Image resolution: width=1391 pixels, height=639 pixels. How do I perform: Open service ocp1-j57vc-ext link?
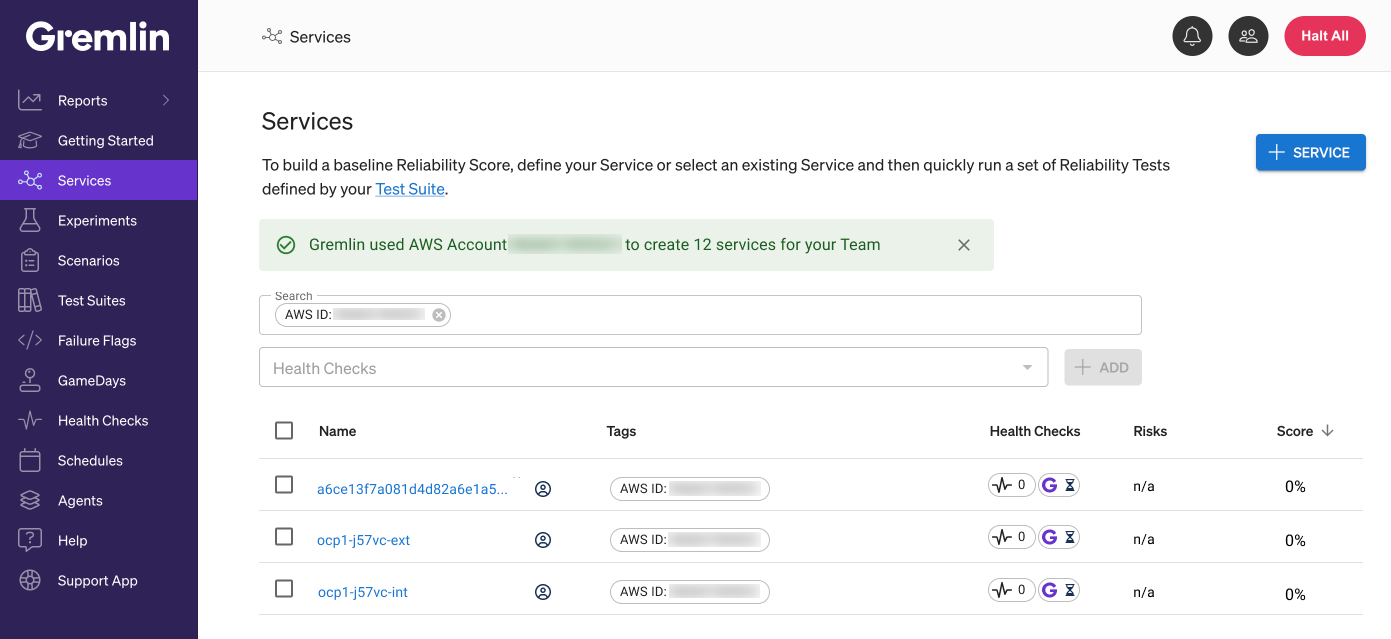[x=364, y=540]
